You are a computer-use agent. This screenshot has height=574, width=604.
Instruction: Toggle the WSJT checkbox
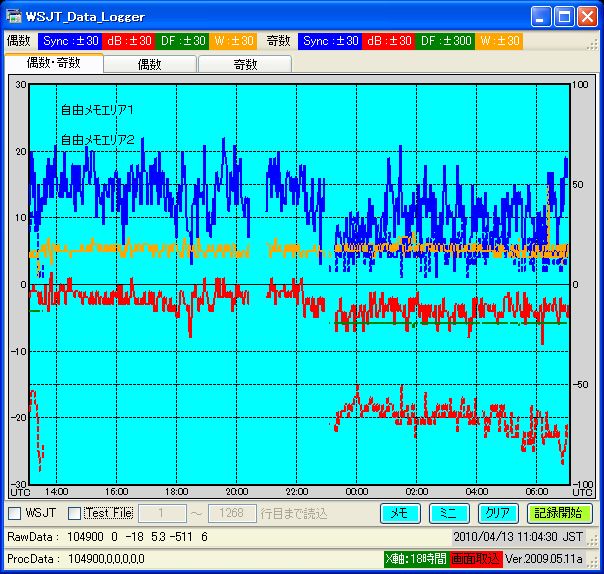pos(15,513)
